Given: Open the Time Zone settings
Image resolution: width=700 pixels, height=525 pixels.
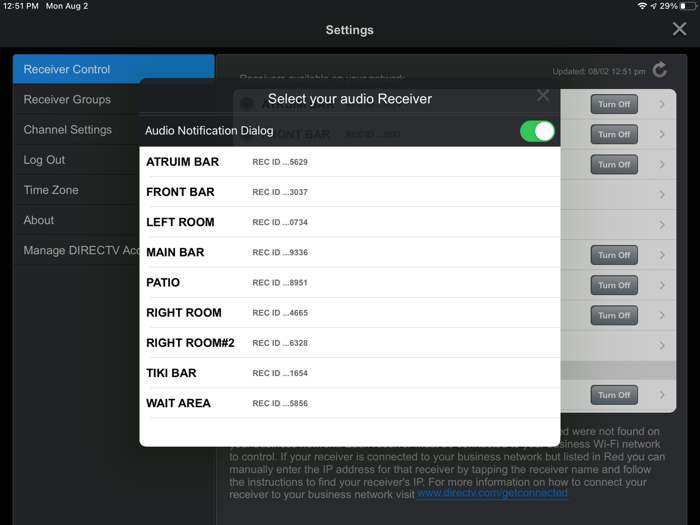Looking at the screenshot, I should click(76, 190).
